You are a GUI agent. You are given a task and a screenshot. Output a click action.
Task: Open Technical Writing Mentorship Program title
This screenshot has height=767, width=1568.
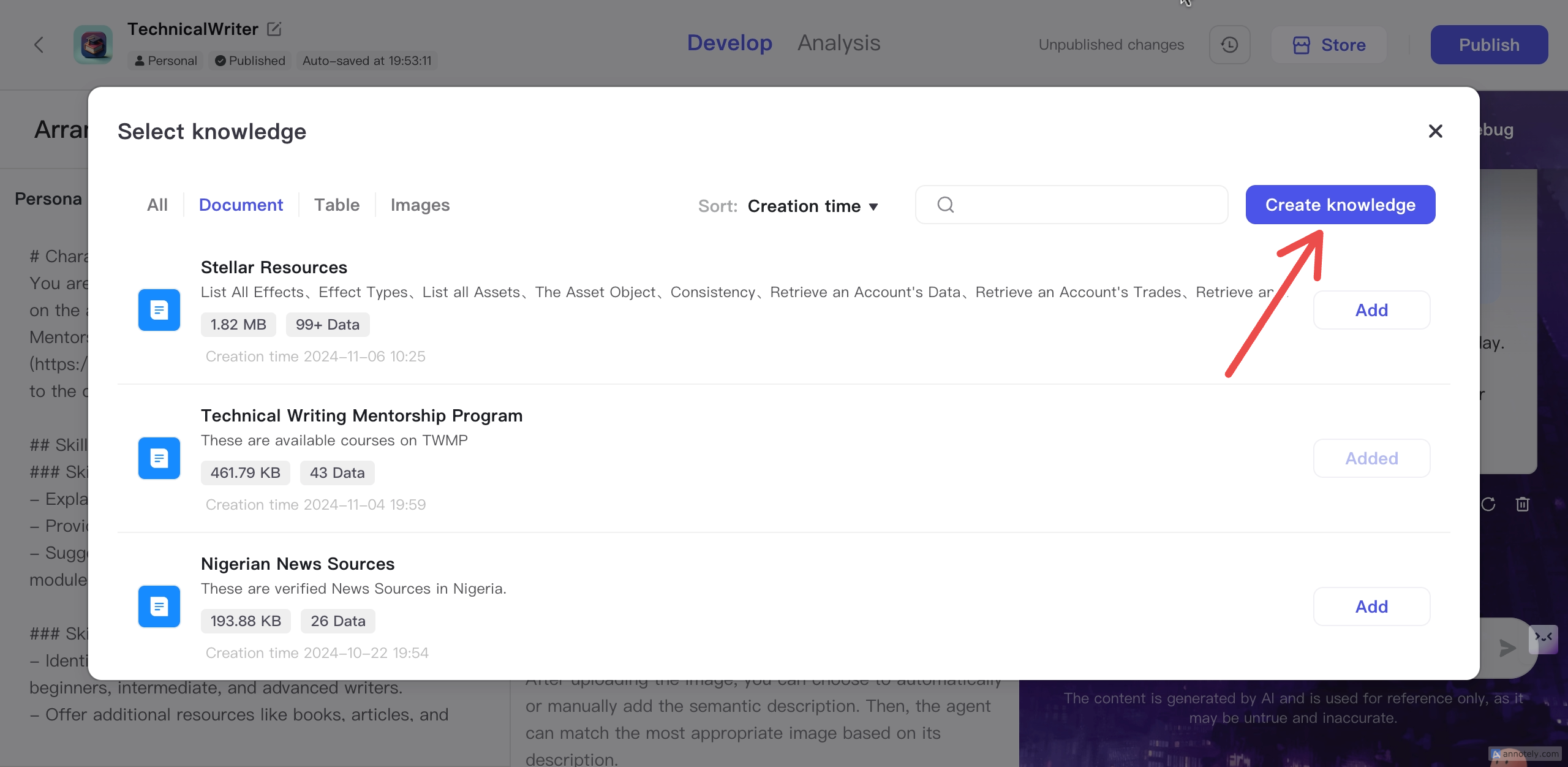361,415
